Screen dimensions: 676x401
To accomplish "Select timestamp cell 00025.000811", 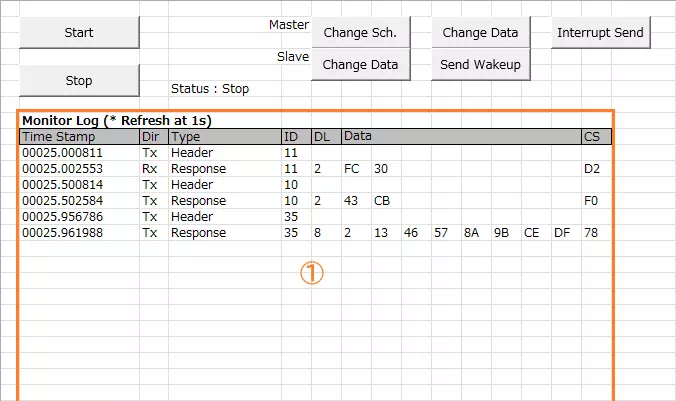I will click(x=61, y=153).
